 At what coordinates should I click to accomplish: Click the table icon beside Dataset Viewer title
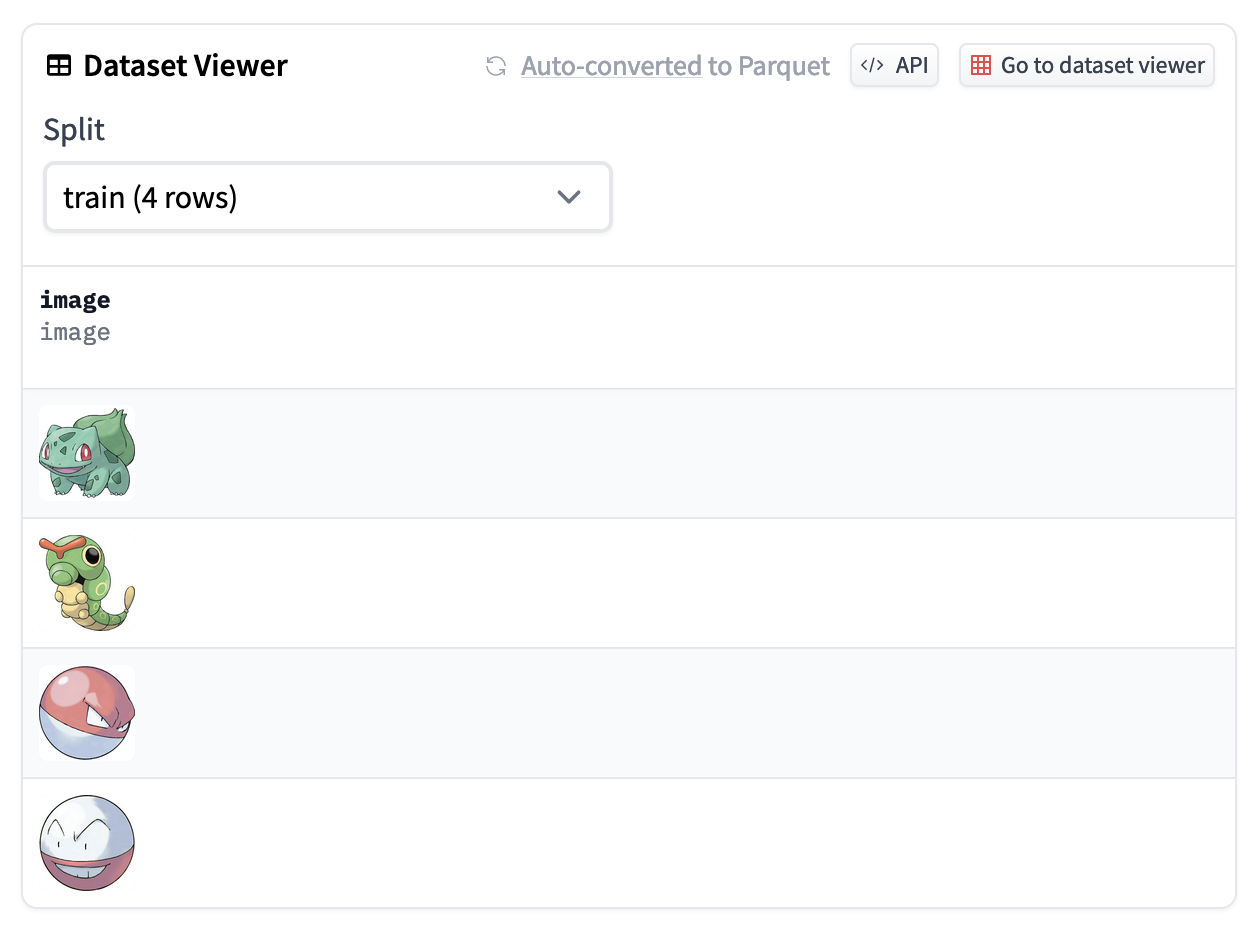tap(59, 66)
